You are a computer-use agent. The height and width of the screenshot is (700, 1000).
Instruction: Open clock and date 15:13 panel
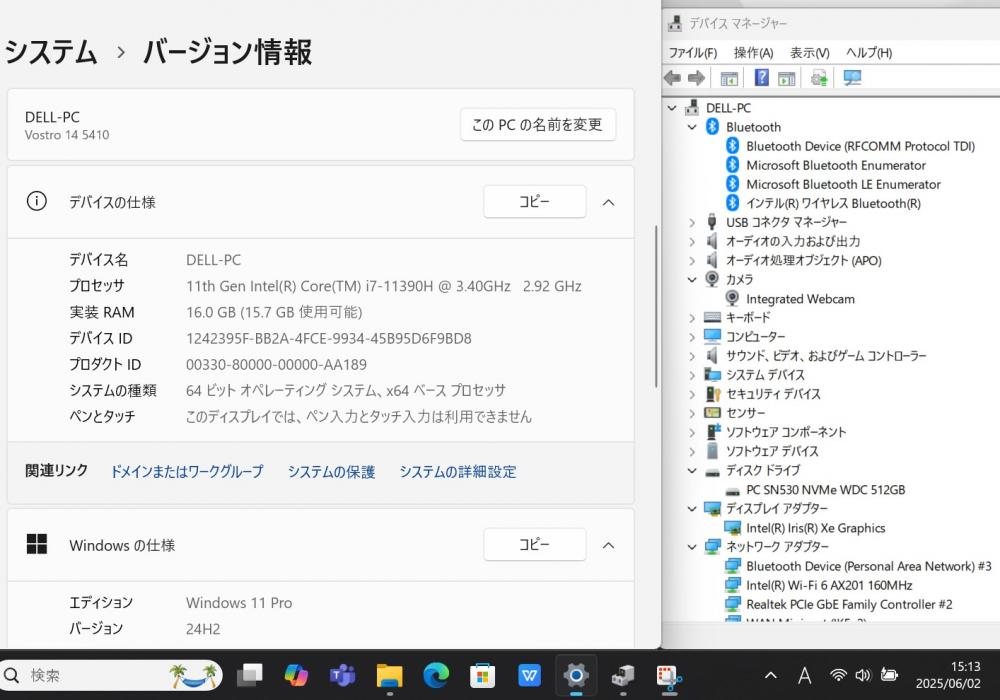click(948, 675)
